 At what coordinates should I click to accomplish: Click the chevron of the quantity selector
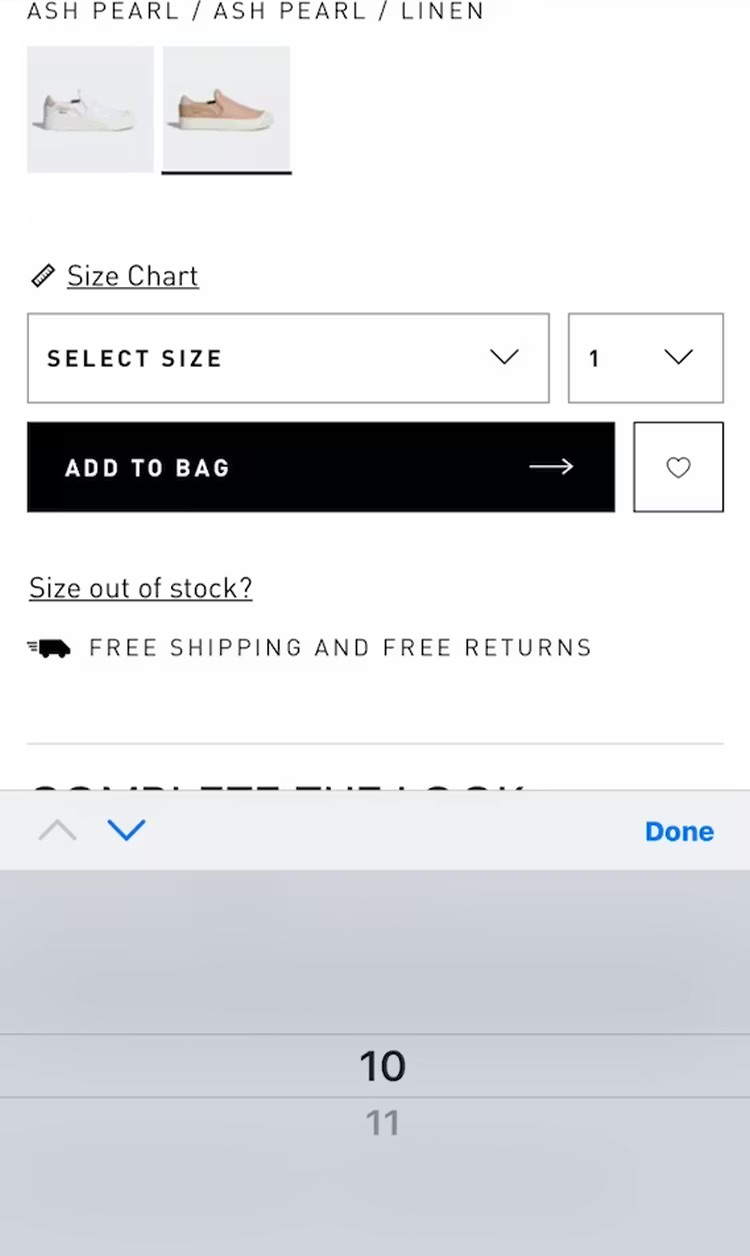[679, 358]
